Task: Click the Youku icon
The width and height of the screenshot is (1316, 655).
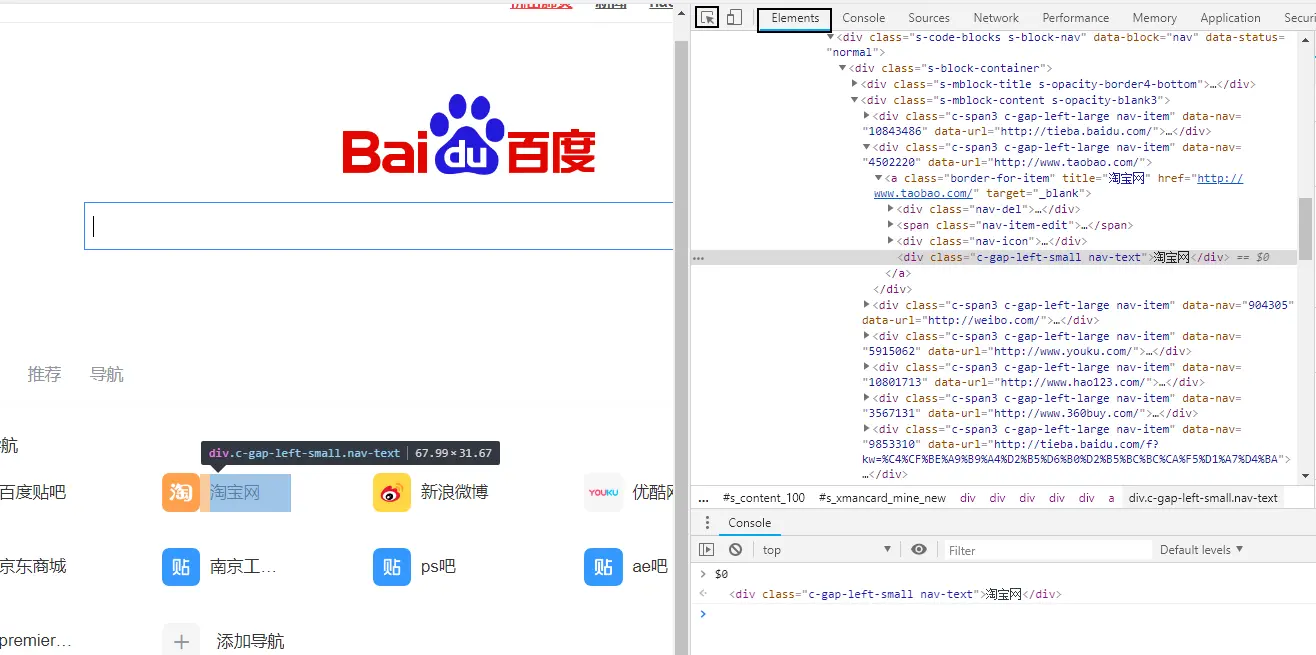Action: 603,492
